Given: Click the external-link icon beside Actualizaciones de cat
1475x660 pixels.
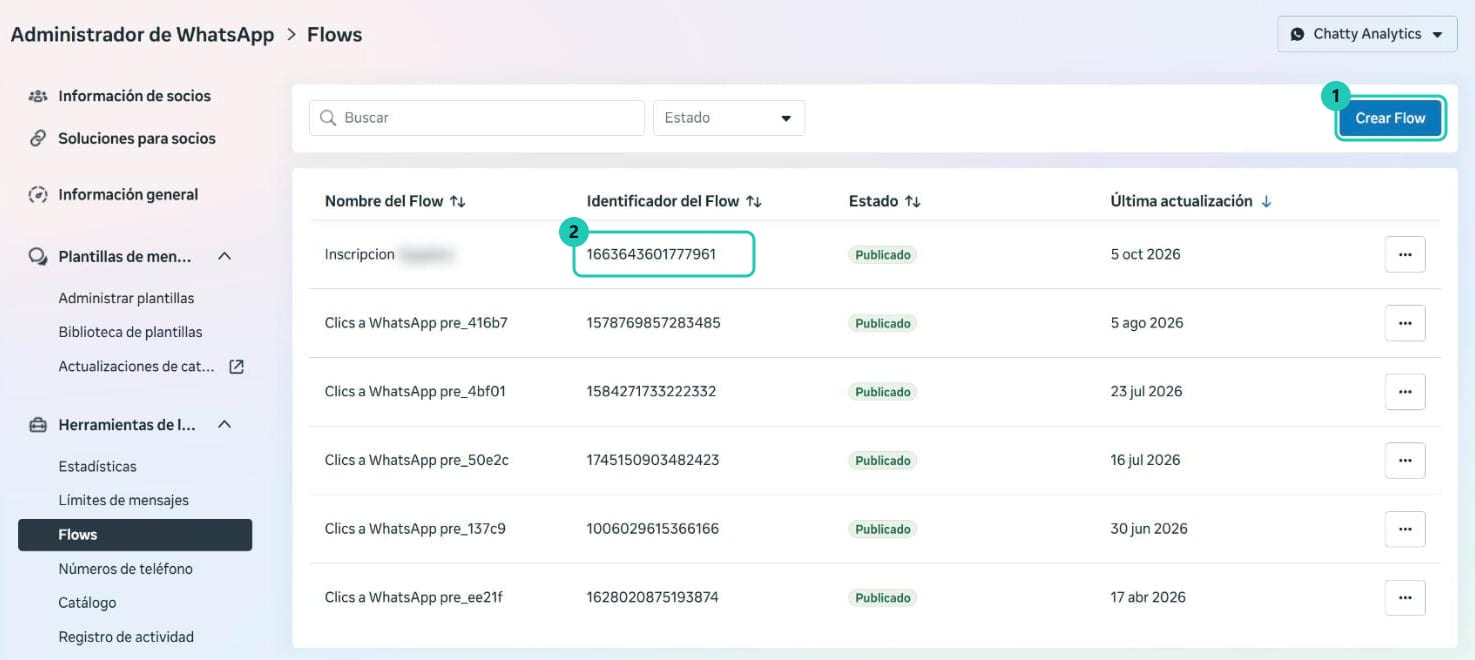Looking at the screenshot, I should coord(236,366).
